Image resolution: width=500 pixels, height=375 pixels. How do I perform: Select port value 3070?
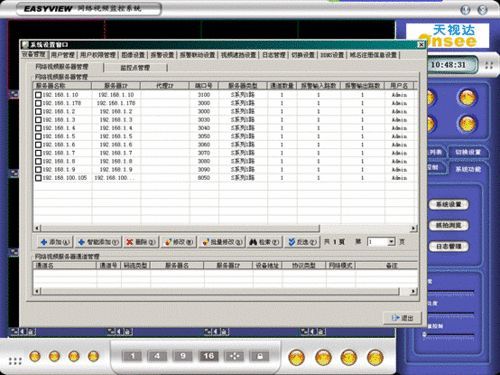click(204, 153)
